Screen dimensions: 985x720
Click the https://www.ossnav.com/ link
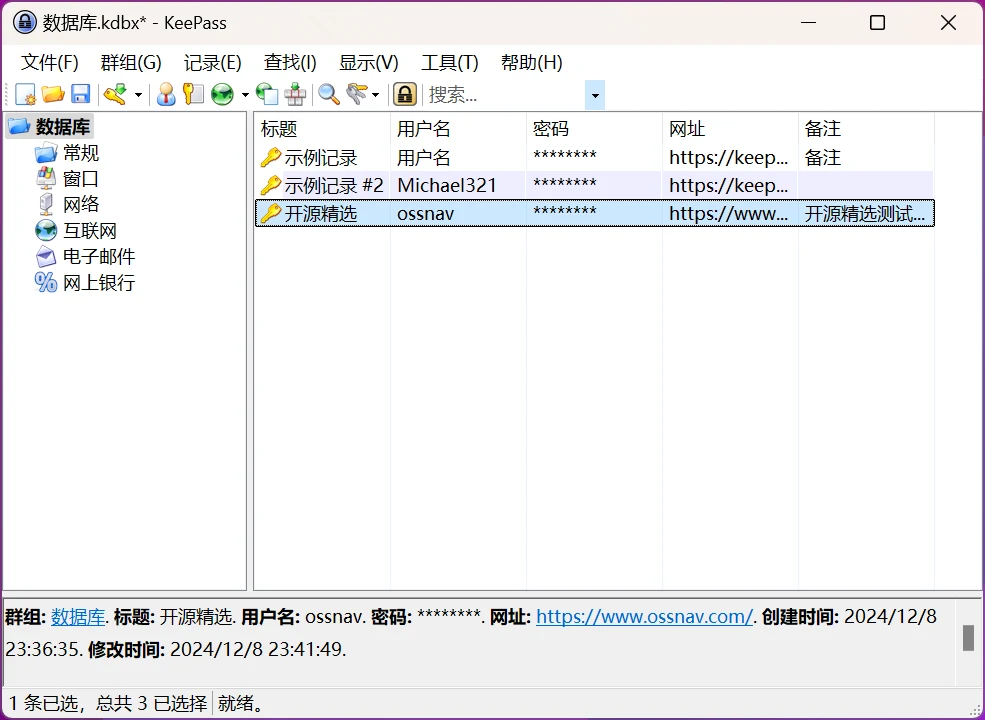pos(644,617)
